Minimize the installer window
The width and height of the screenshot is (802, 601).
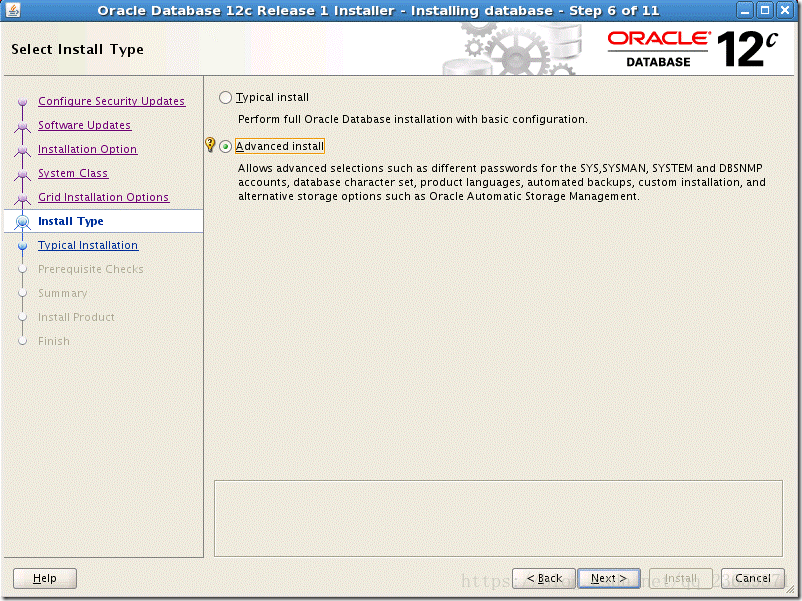[745, 10]
